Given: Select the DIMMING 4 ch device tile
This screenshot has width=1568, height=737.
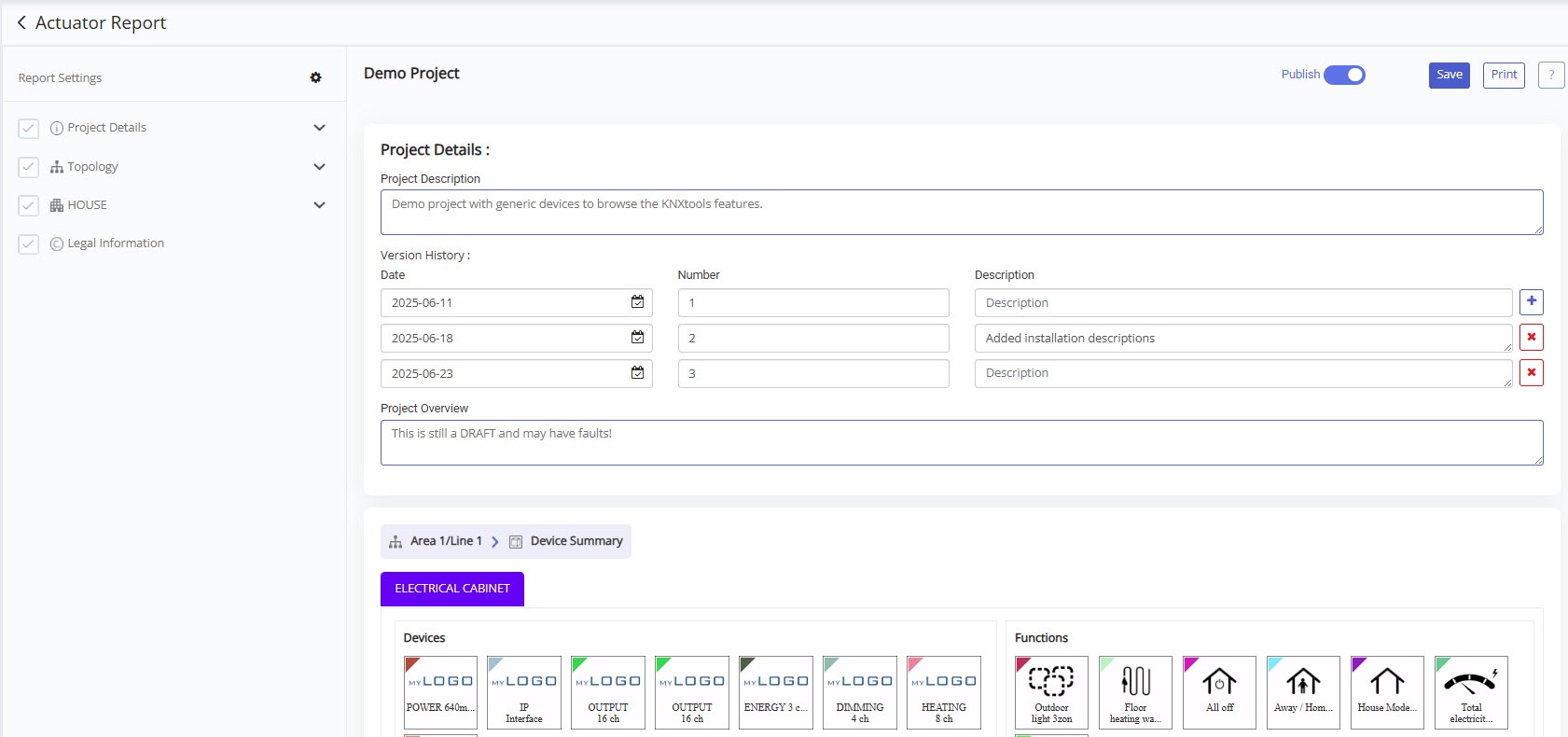Looking at the screenshot, I should (860, 692).
